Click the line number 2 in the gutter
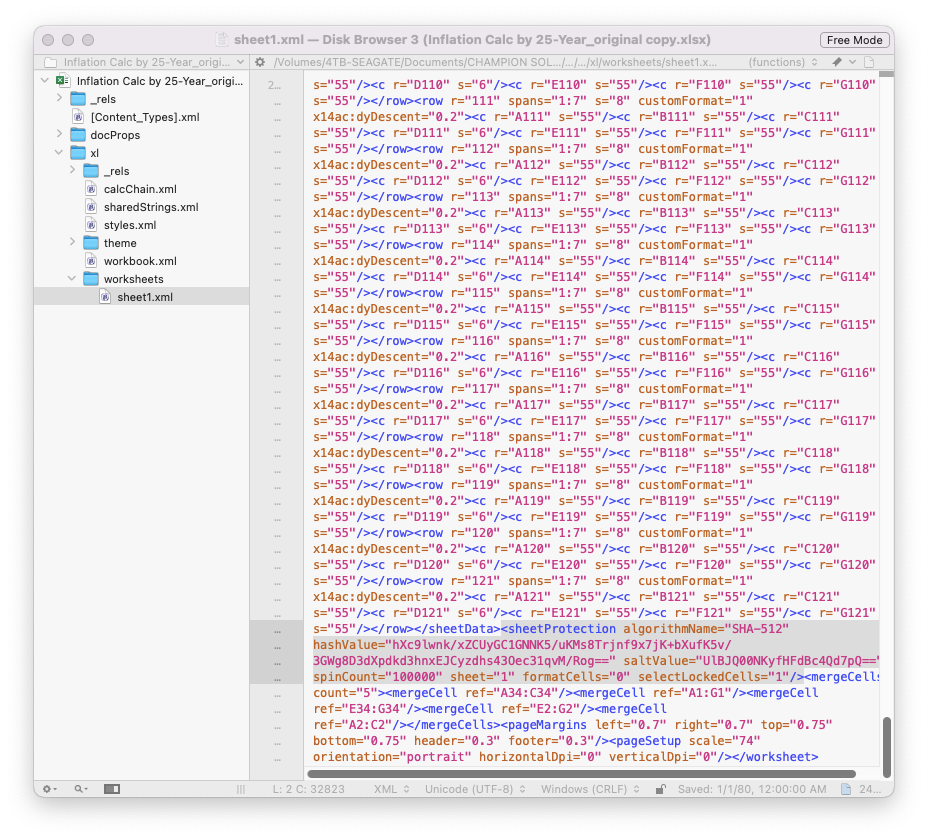Viewport: 928px width, 839px height. (274, 86)
